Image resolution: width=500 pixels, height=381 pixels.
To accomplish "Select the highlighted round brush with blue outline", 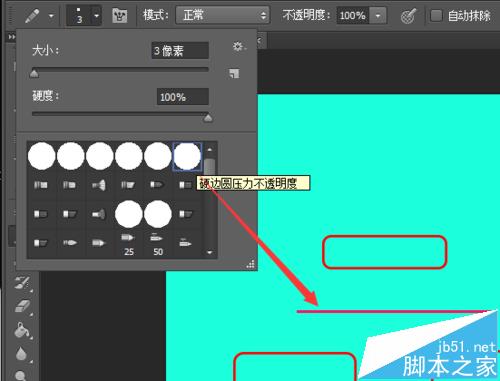I will (x=187, y=156).
